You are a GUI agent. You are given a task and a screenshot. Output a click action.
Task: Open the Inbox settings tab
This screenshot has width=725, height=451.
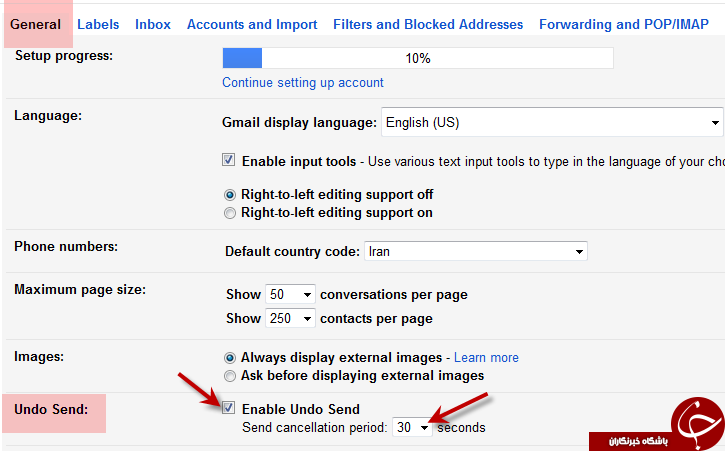[153, 25]
